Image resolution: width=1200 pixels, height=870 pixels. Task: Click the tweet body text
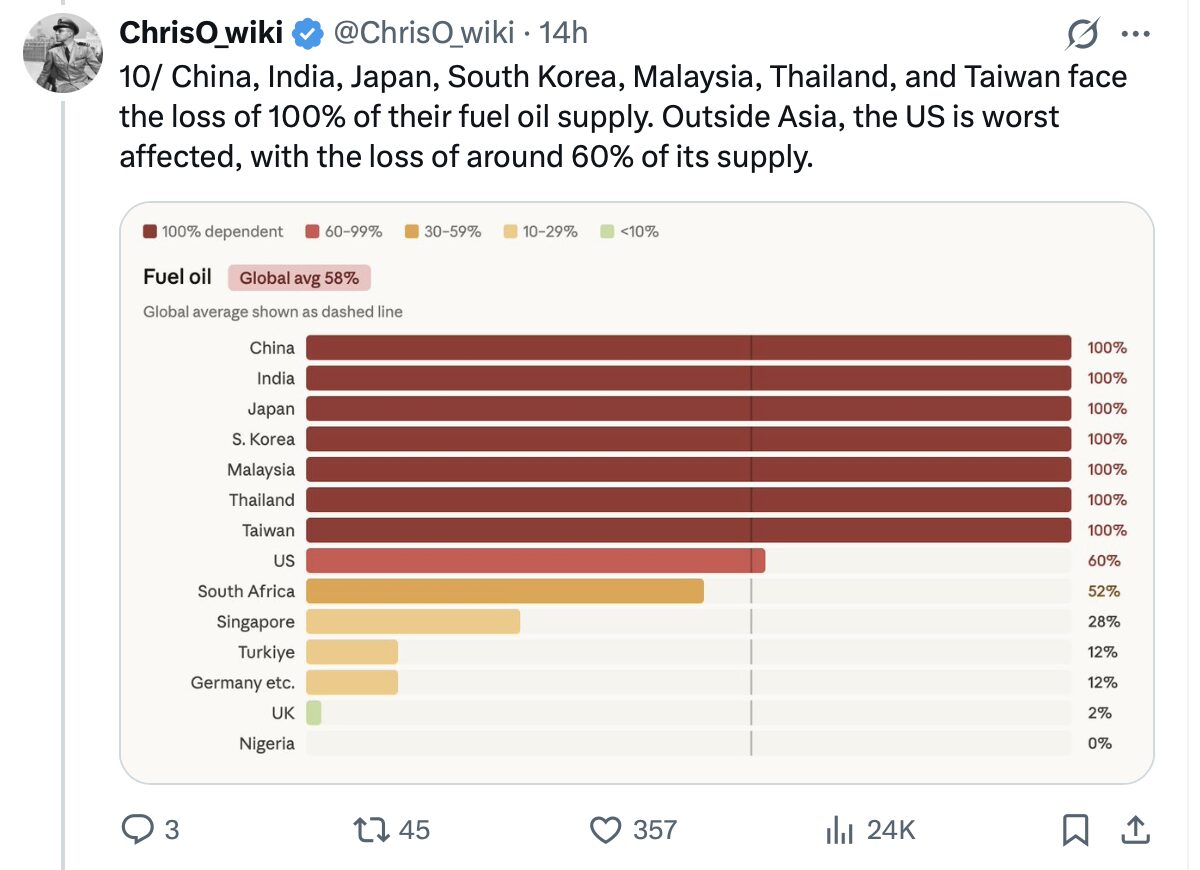[x=600, y=117]
